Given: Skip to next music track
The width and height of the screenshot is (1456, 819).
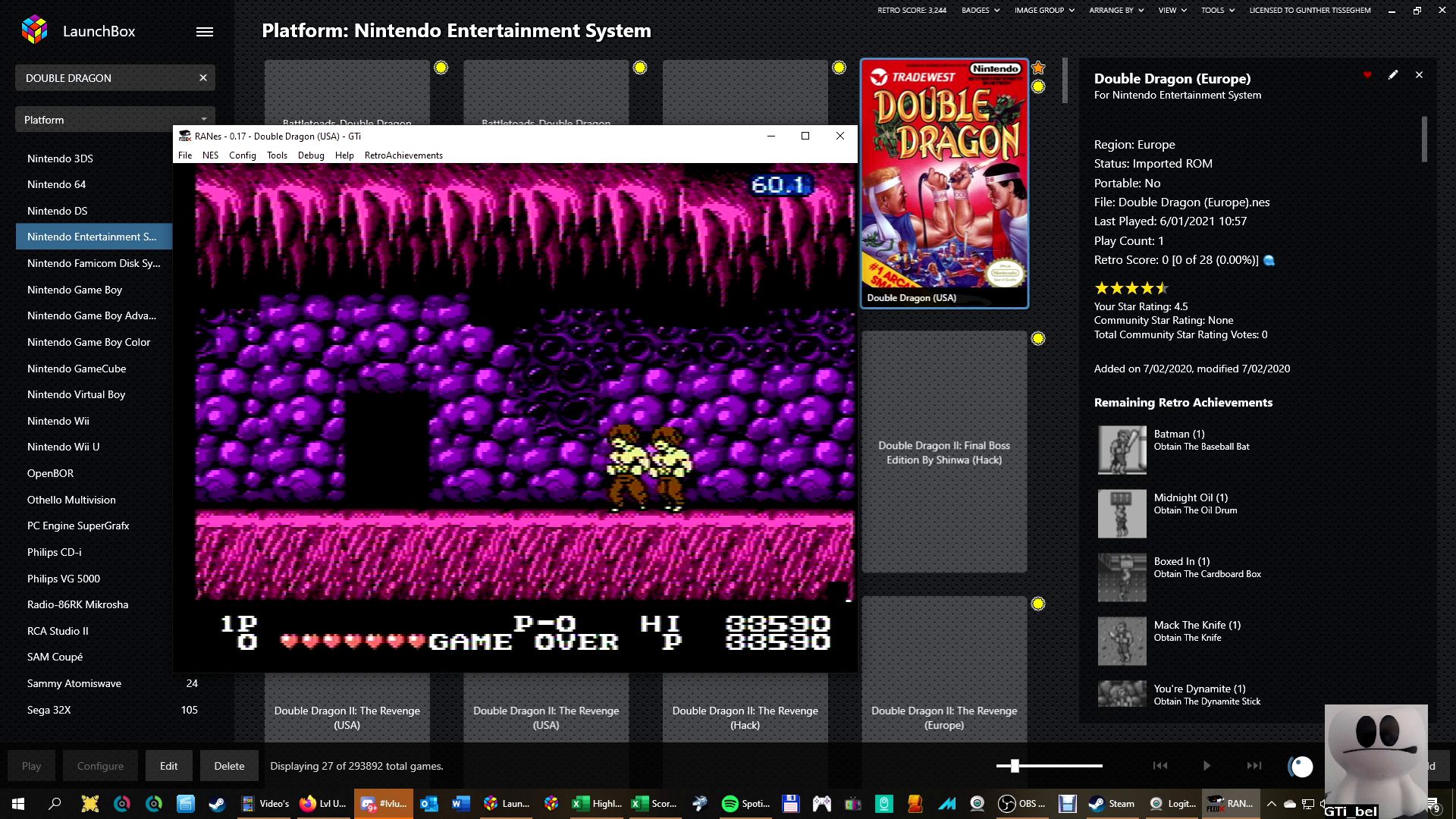Looking at the screenshot, I should [x=1254, y=766].
